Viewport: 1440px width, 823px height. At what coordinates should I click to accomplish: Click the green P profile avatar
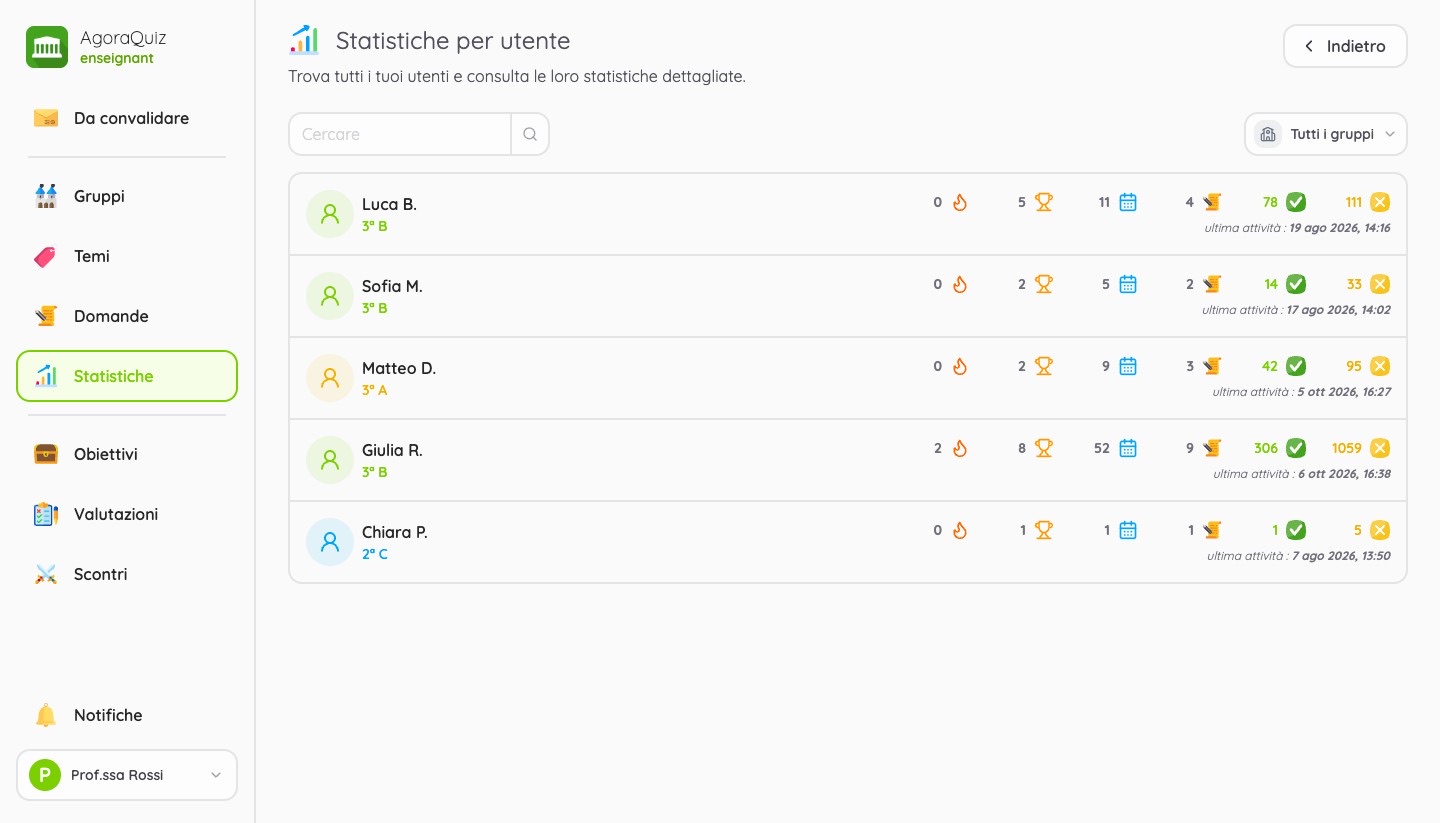point(45,775)
